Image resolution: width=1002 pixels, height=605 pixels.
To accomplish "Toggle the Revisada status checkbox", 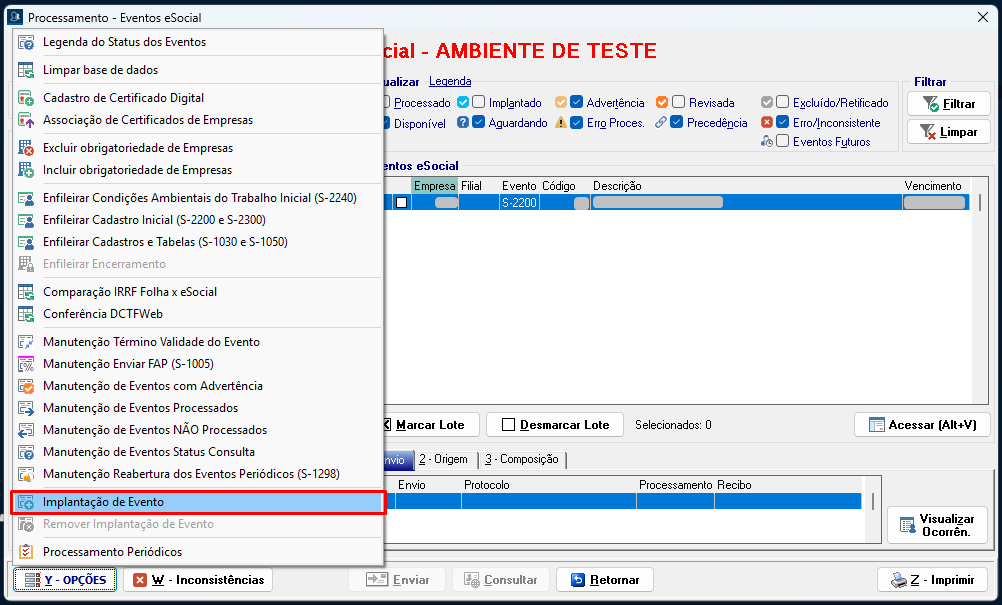I will 678,102.
